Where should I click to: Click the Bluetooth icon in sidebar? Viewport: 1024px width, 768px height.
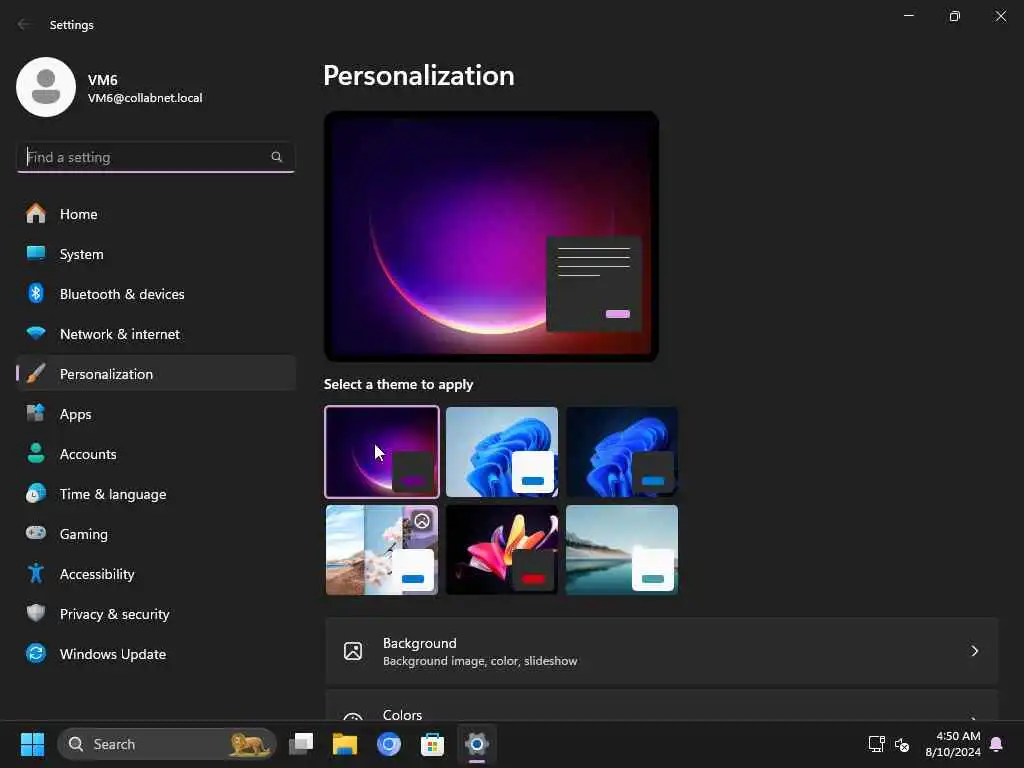tap(36, 294)
